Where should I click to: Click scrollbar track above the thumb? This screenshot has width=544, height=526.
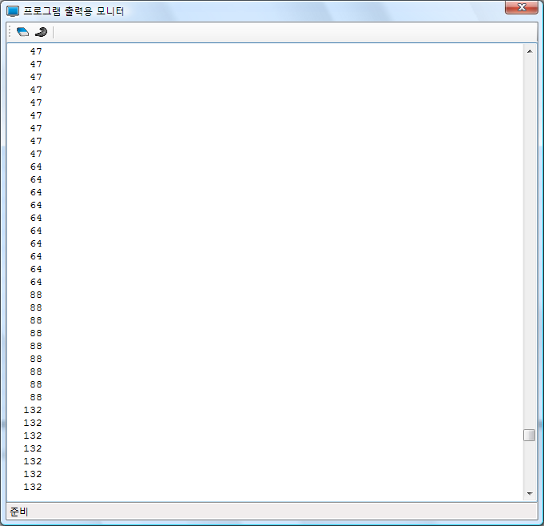529,243
